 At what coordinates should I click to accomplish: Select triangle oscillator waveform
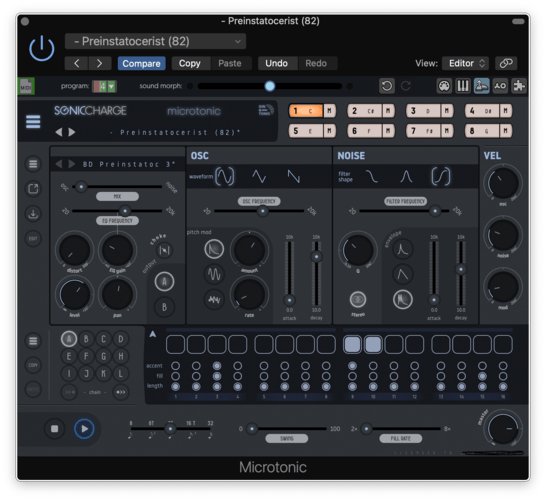(x=259, y=177)
